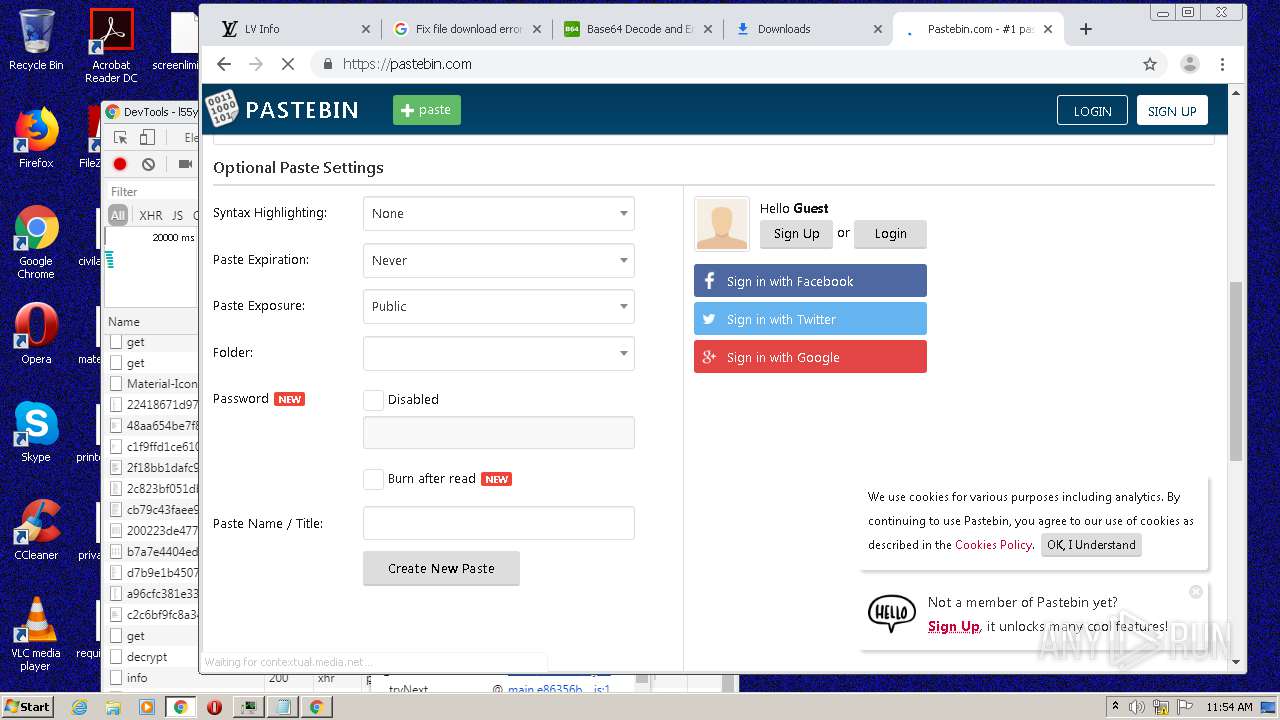
Task: Tick the checkbox next to info request
Action: coord(116,678)
